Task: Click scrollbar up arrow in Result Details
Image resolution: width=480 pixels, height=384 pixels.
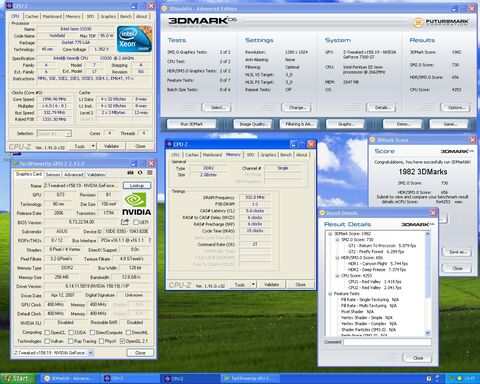Action: pyautogui.click(x=428, y=234)
